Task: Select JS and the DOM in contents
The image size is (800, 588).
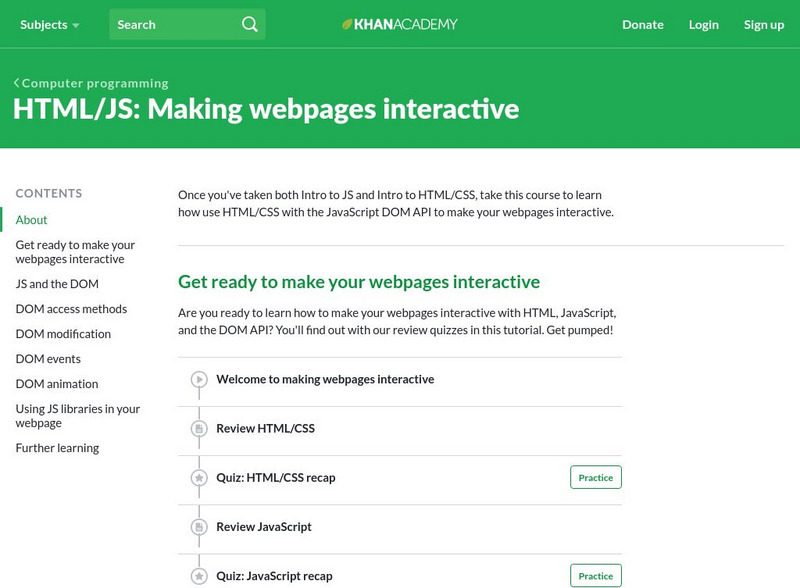Action: tap(57, 284)
